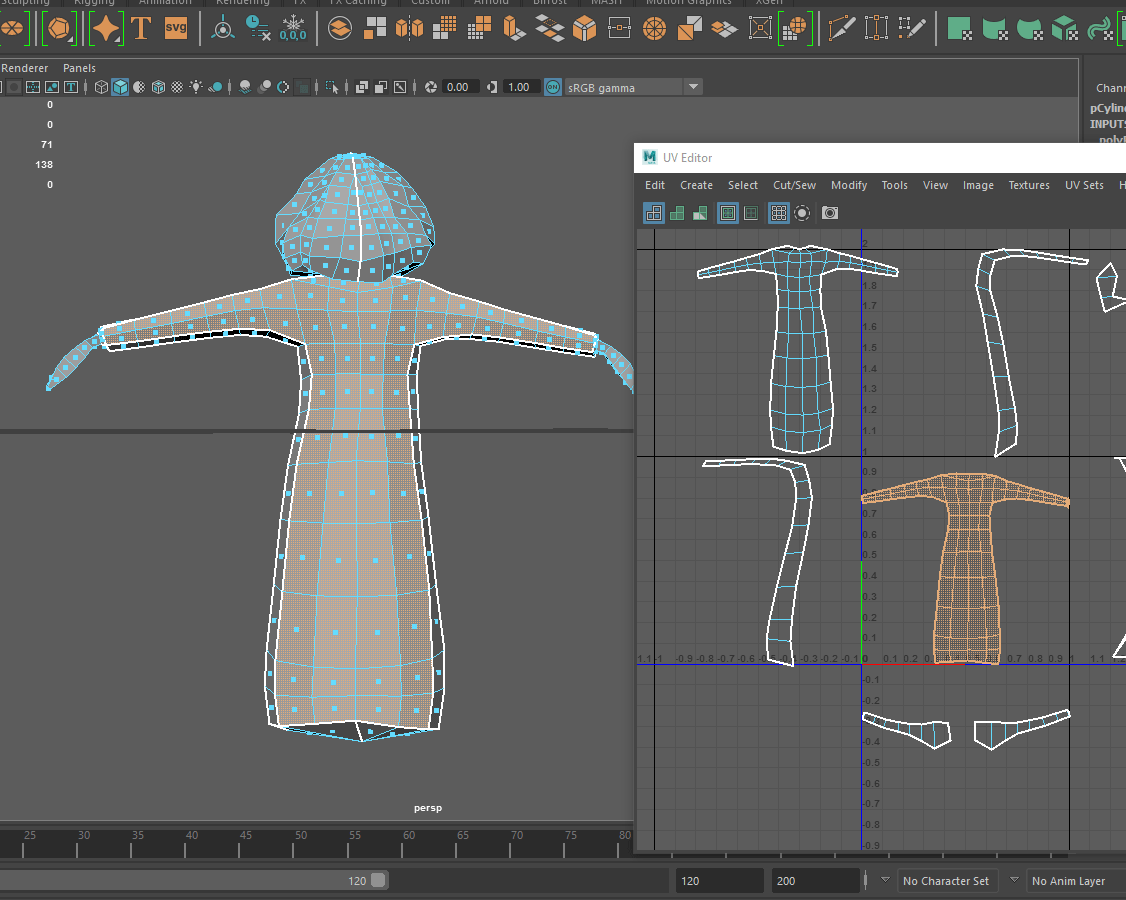Toggle color management ON button
Screen dimensions: 1126x900
pos(552,87)
